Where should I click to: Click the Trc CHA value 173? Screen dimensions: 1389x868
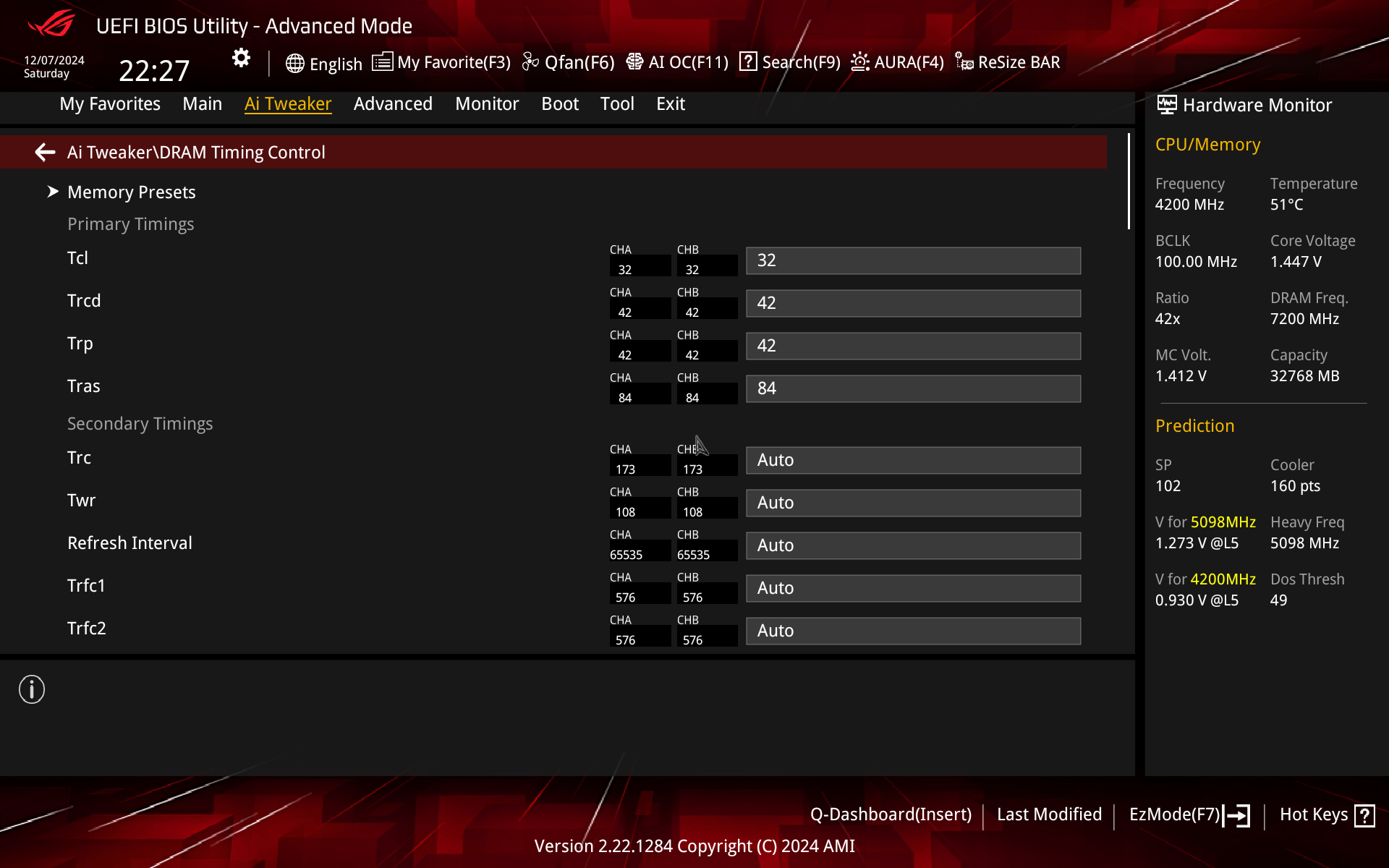626,469
